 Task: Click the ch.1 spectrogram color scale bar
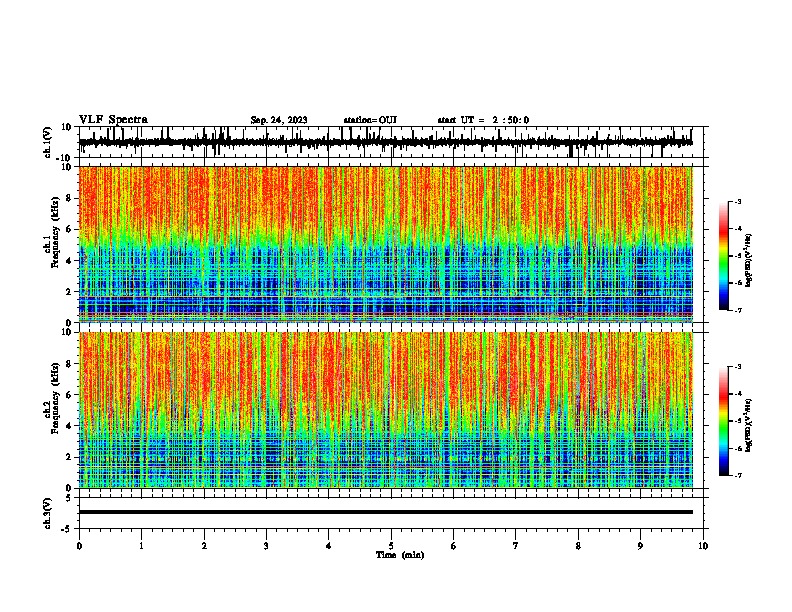pyautogui.click(x=724, y=256)
